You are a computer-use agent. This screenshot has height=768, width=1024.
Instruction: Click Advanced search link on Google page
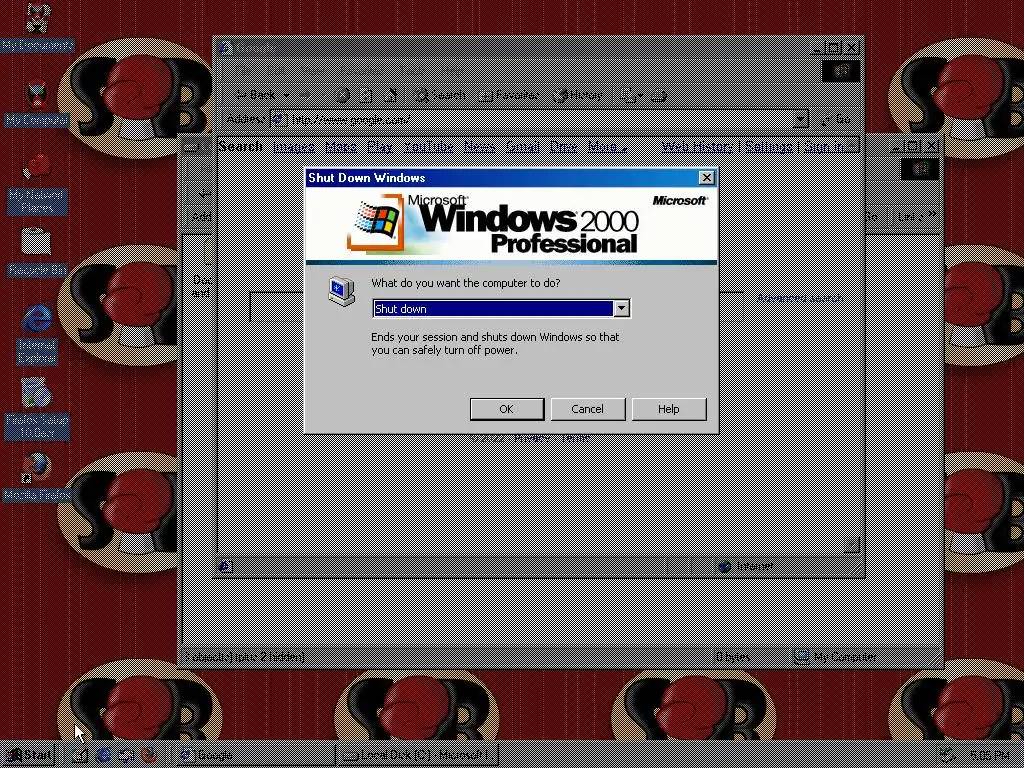(x=800, y=298)
